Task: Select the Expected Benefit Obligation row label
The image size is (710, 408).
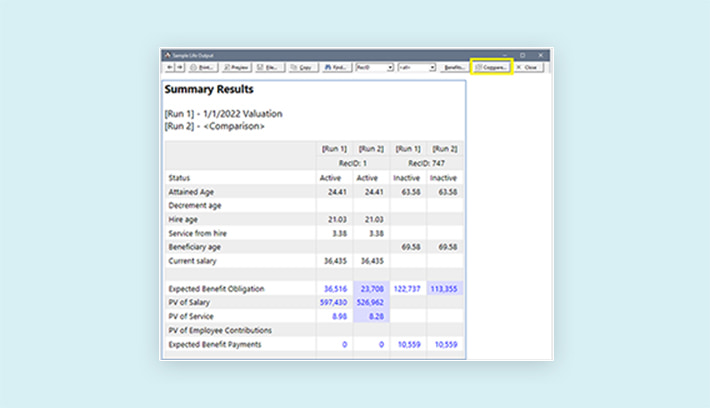Action: 216,289
